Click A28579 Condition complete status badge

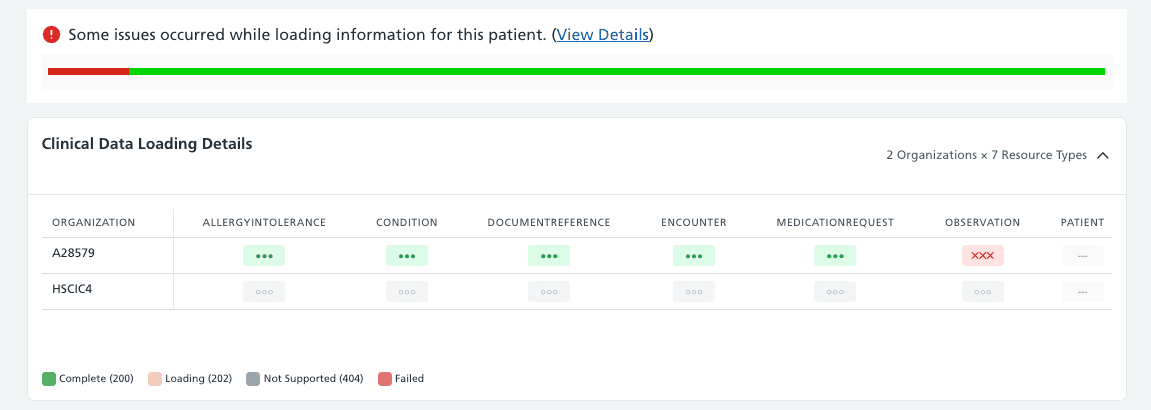click(x=407, y=256)
